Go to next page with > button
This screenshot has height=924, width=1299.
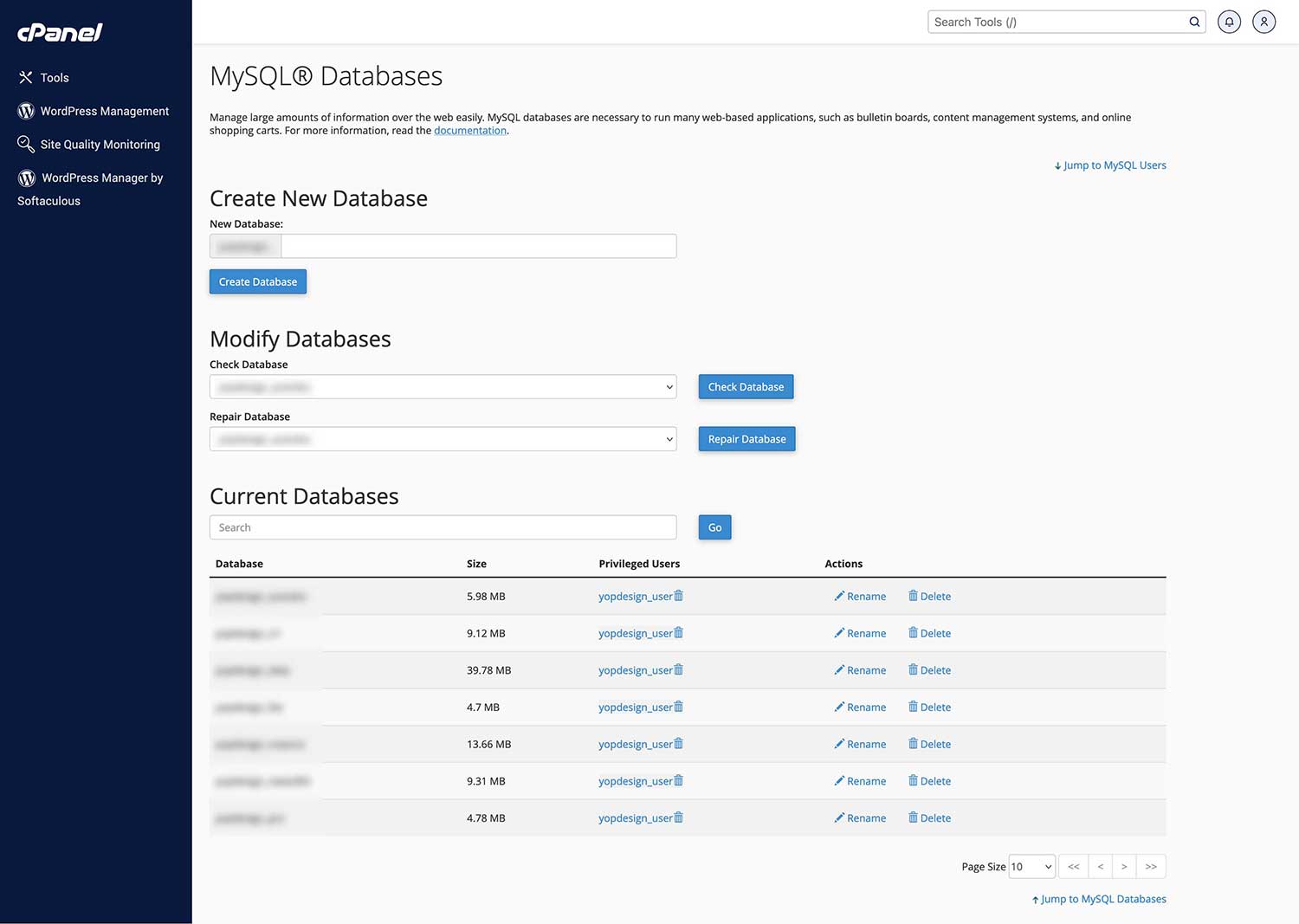pyautogui.click(x=1124, y=867)
